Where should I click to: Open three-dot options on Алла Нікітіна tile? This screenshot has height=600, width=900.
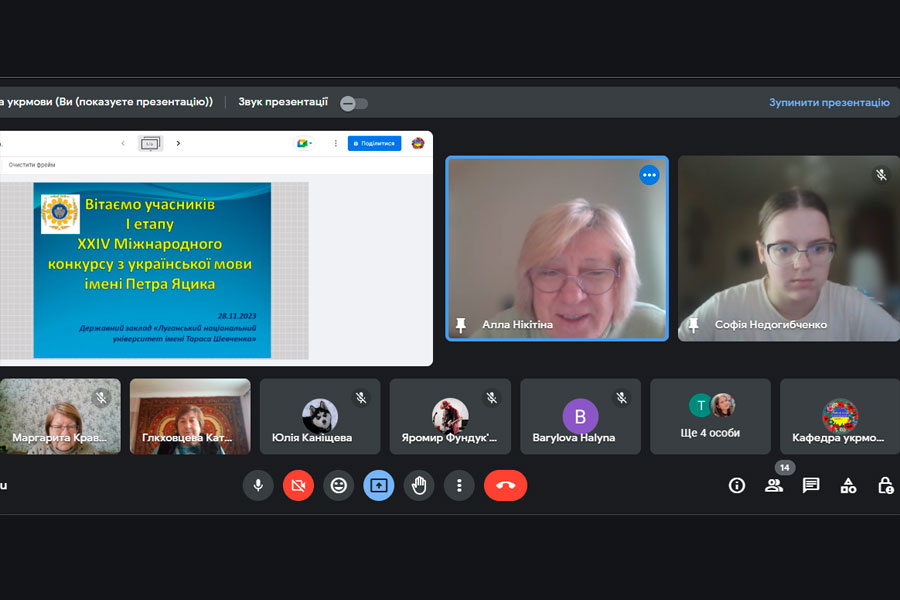pos(649,175)
